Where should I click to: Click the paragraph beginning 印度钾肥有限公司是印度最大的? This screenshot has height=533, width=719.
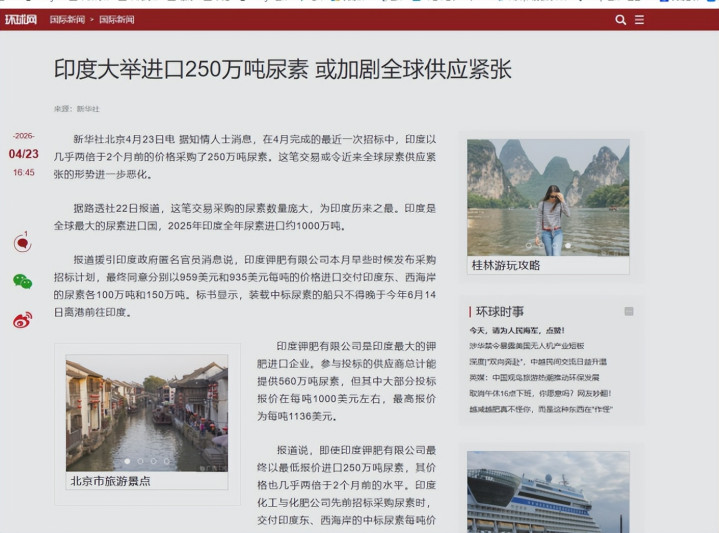pyautogui.click(x=346, y=381)
